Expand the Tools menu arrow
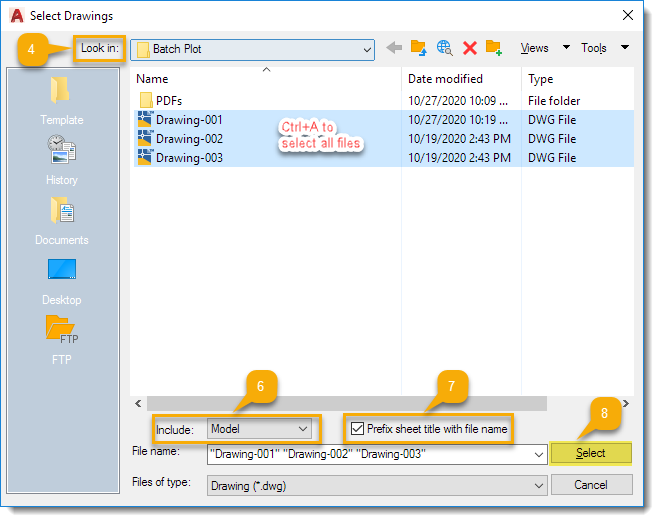The width and height of the screenshot is (659, 522). point(625,47)
